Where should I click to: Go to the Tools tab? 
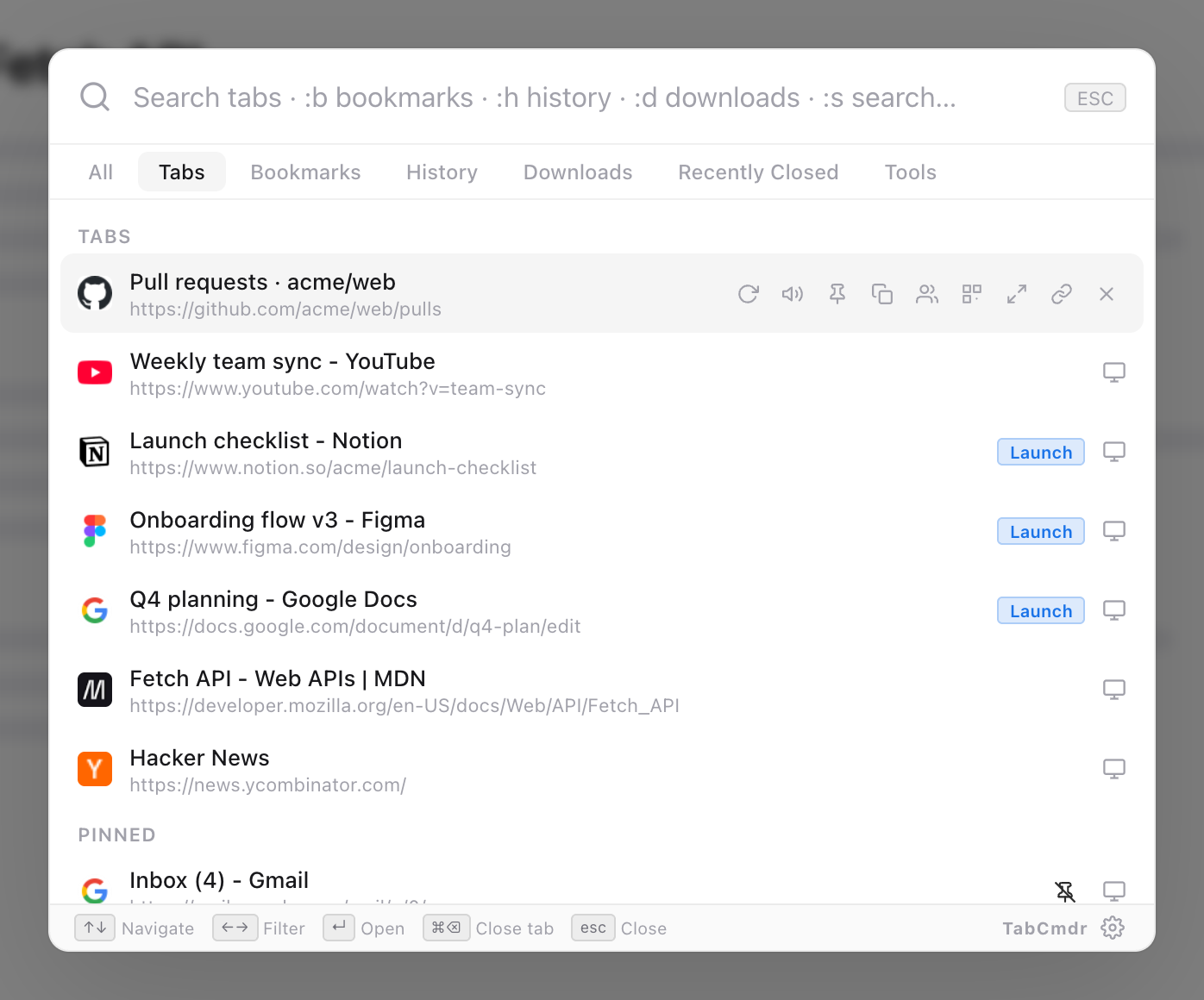(x=911, y=172)
